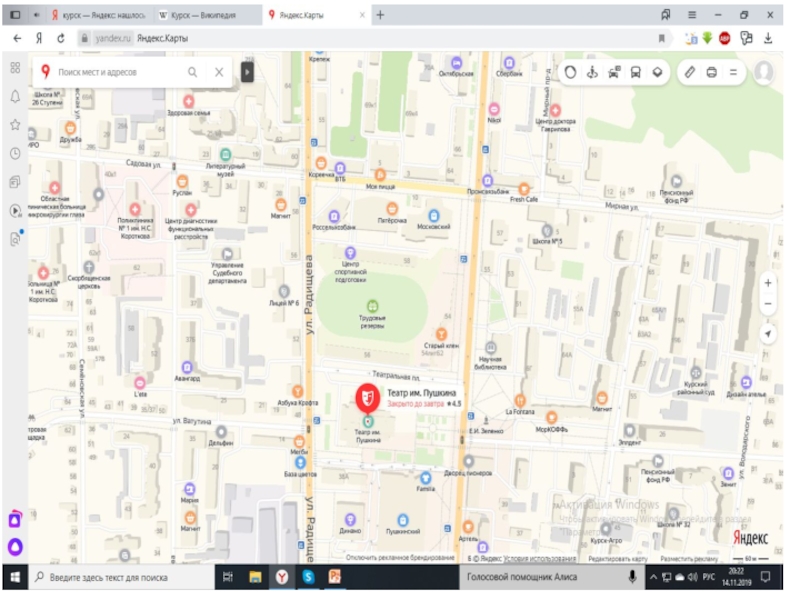Viewport: 800px width, 600px height.
Task: Open notifications bell in left sidebar
Action: pos(15,96)
